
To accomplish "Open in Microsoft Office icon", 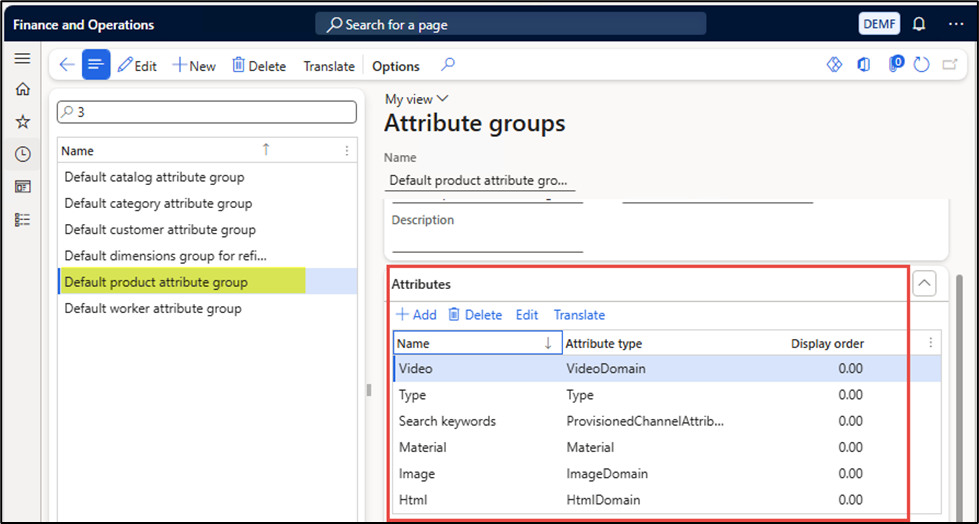I will coord(863,65).
